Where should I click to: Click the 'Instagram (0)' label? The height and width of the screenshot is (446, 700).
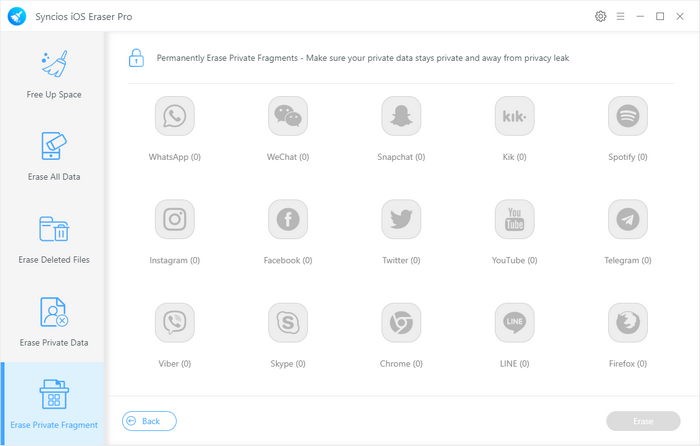(175, 260)
